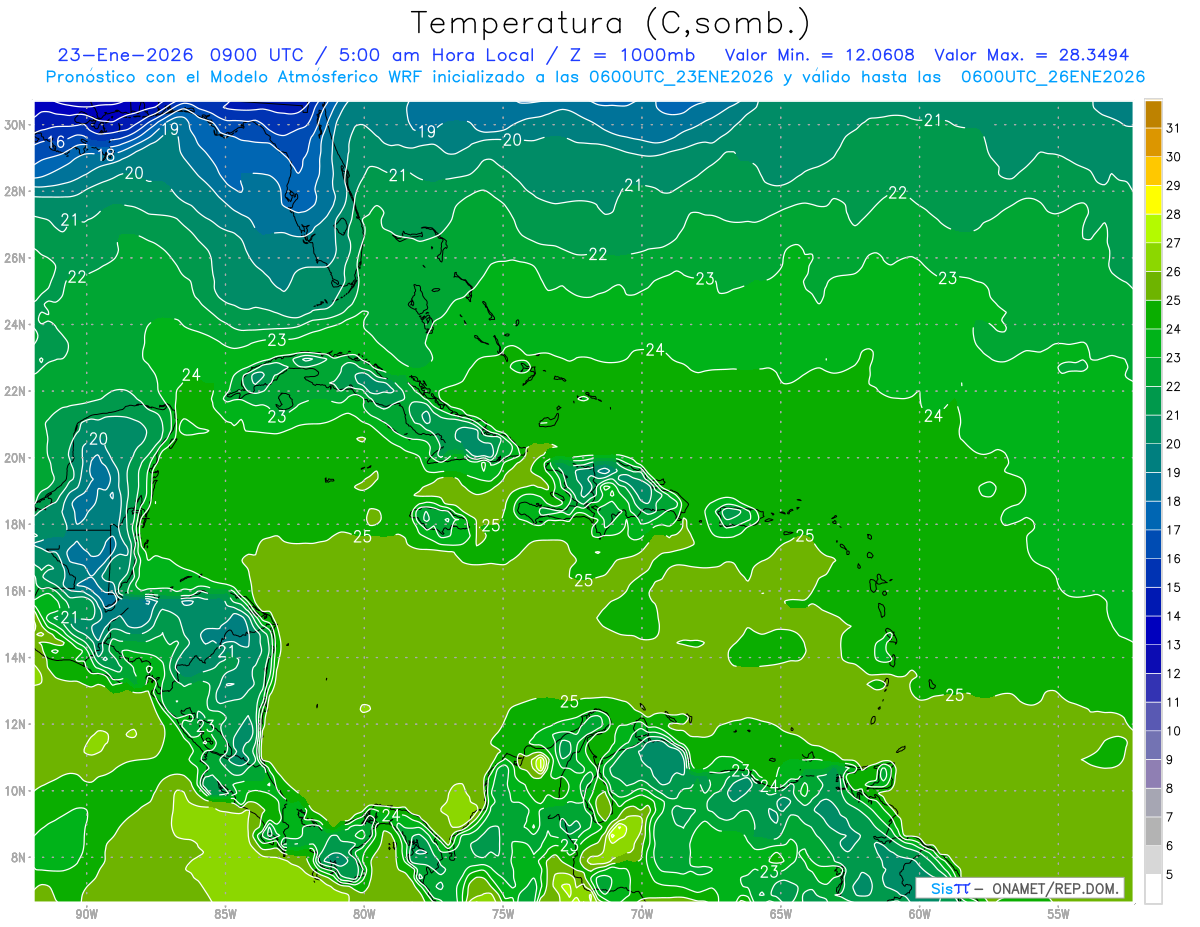Click legend value 12

point(1174,673)
